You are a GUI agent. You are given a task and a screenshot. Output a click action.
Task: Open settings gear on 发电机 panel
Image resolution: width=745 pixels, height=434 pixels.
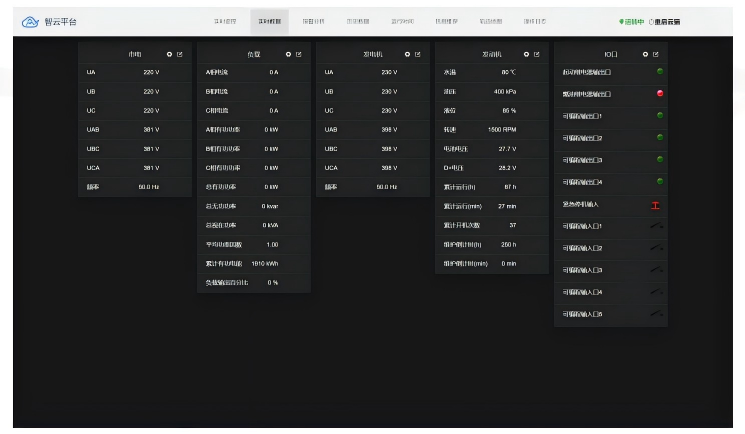point(407,54)
